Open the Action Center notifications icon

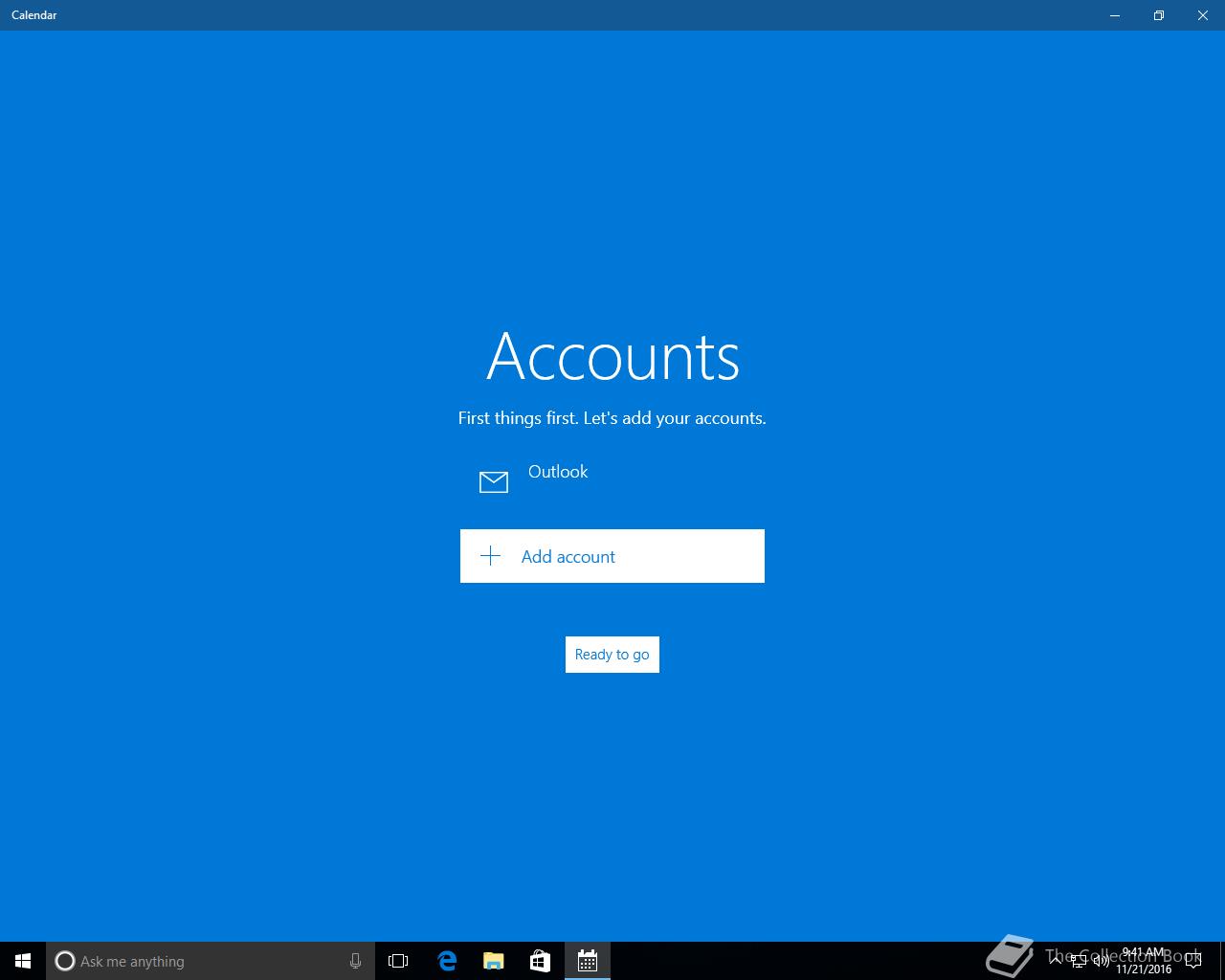coord(1193,961)
